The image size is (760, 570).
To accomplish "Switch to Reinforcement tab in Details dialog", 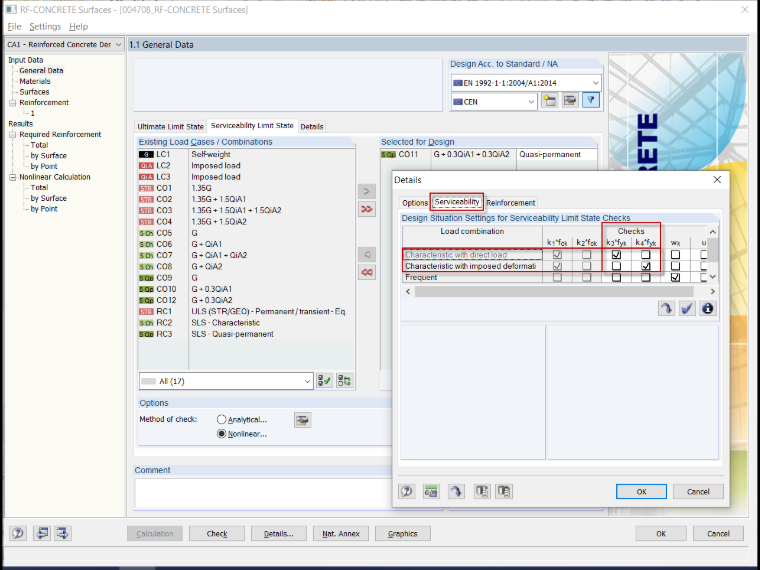I will click(511, 203).
